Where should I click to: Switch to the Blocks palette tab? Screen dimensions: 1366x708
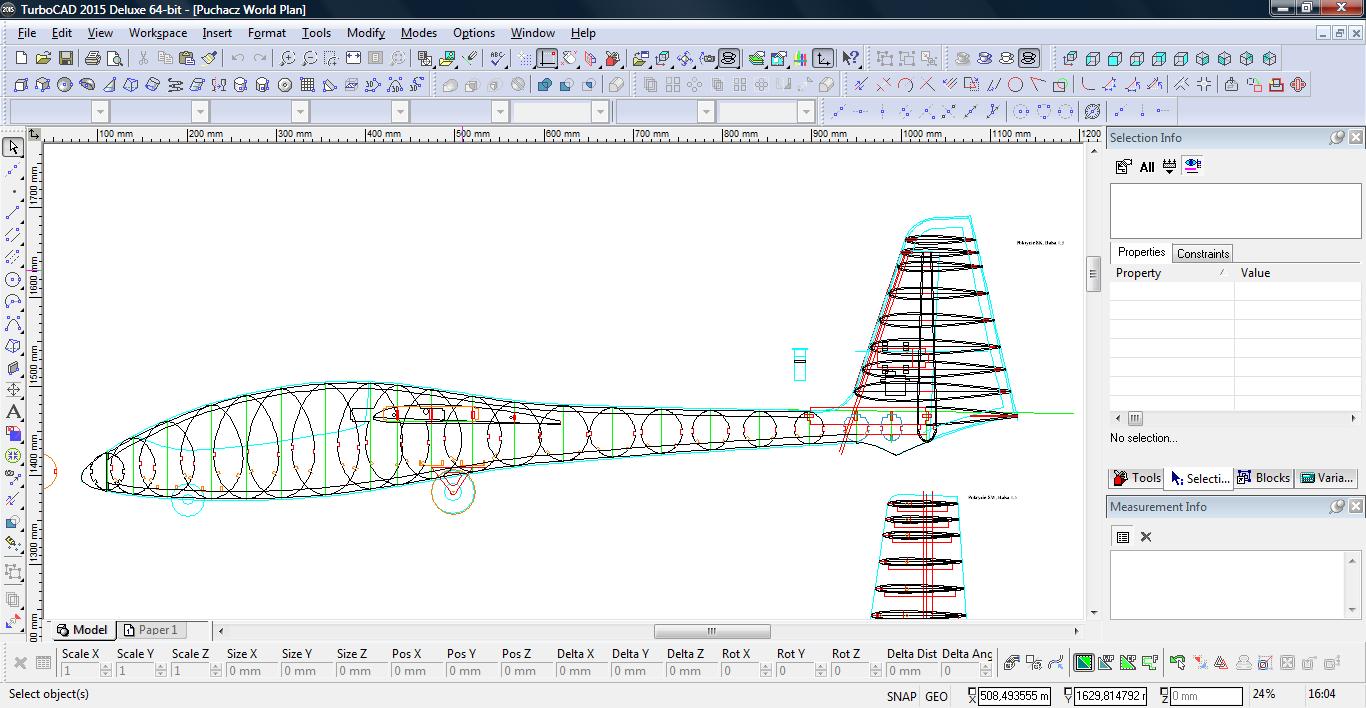[1263, 478]
